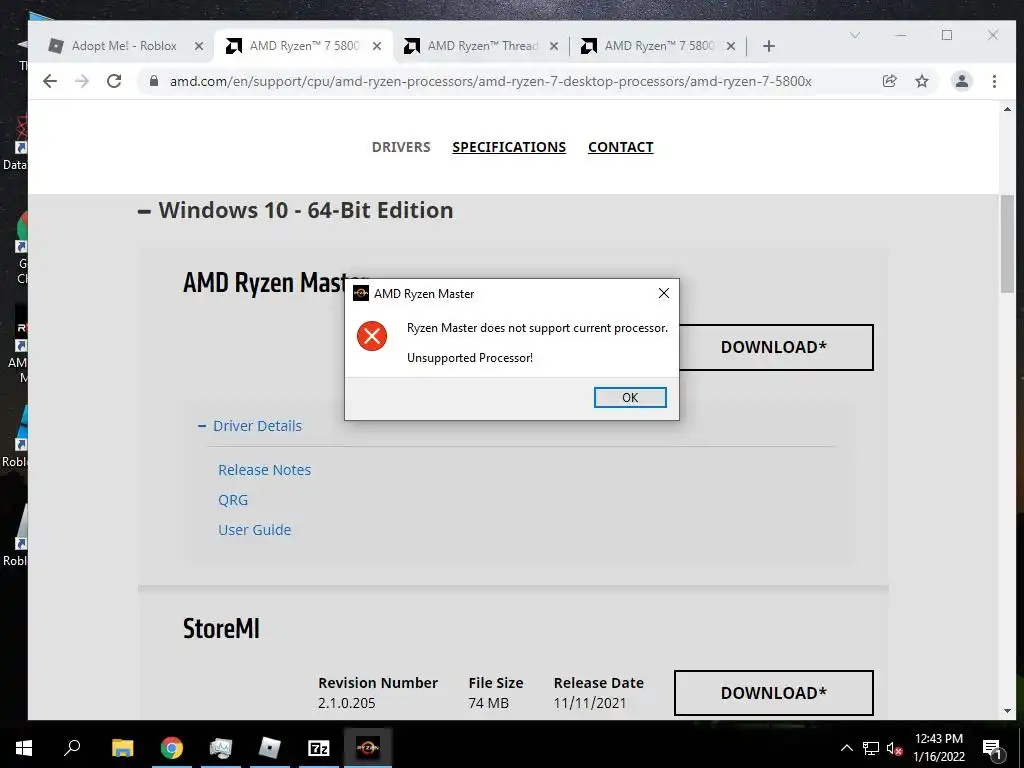Click StoreMI revision number 2.1.0.205

[x=347, y=703]
